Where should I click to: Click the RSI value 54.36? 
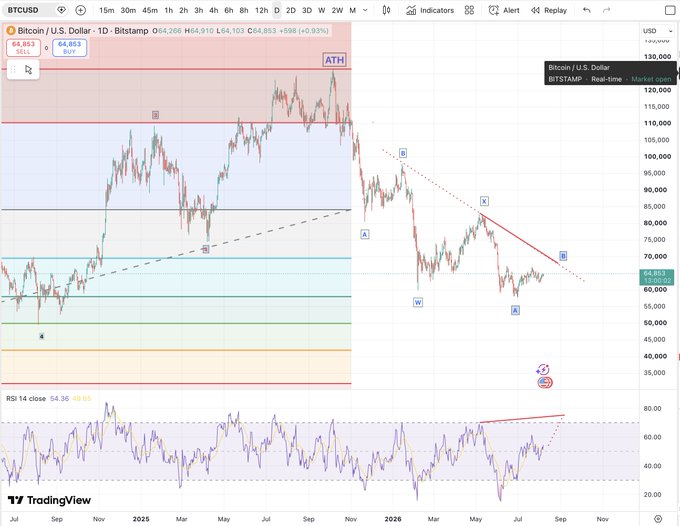59,399
